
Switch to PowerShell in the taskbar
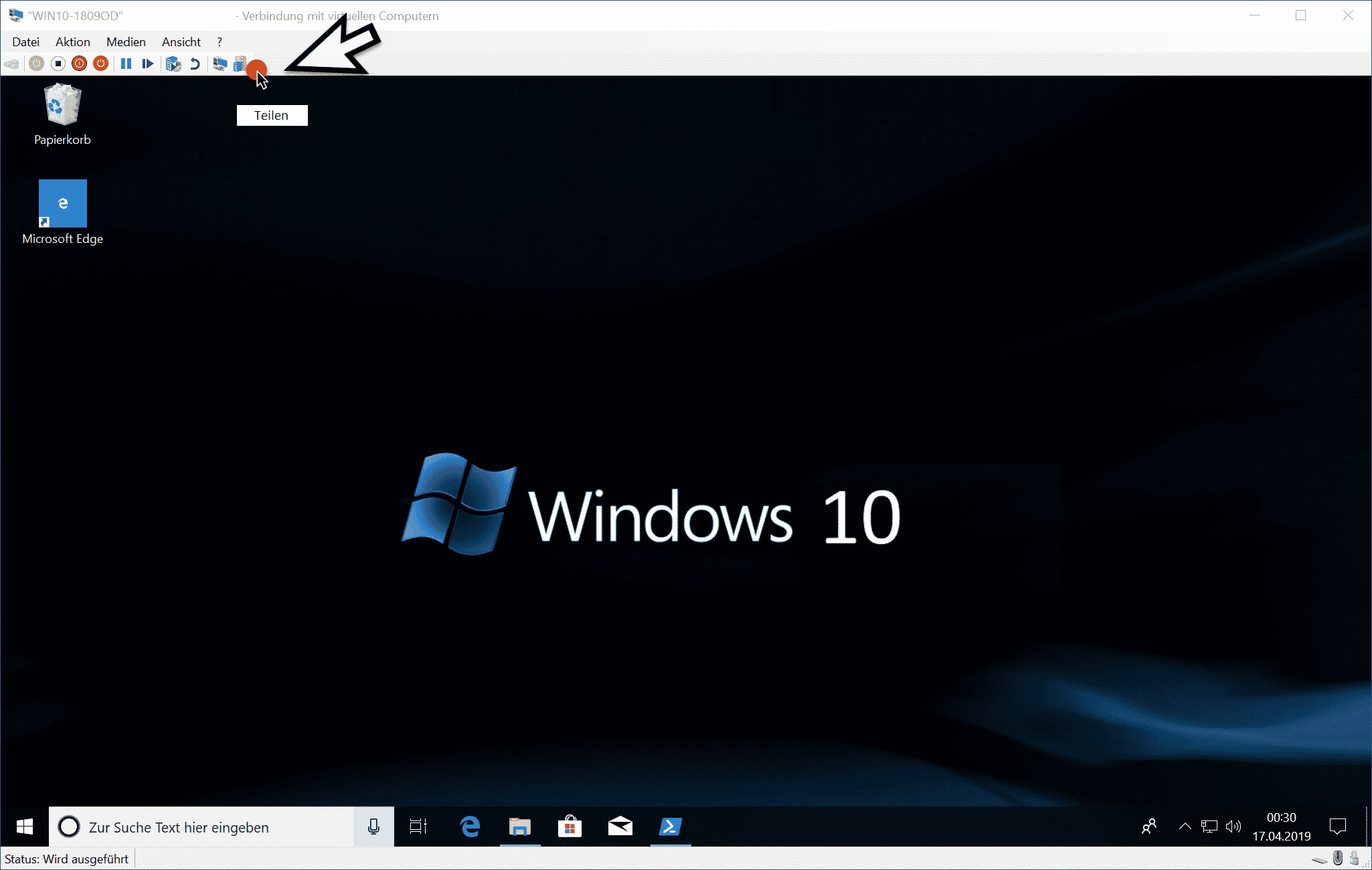(671, 827)
